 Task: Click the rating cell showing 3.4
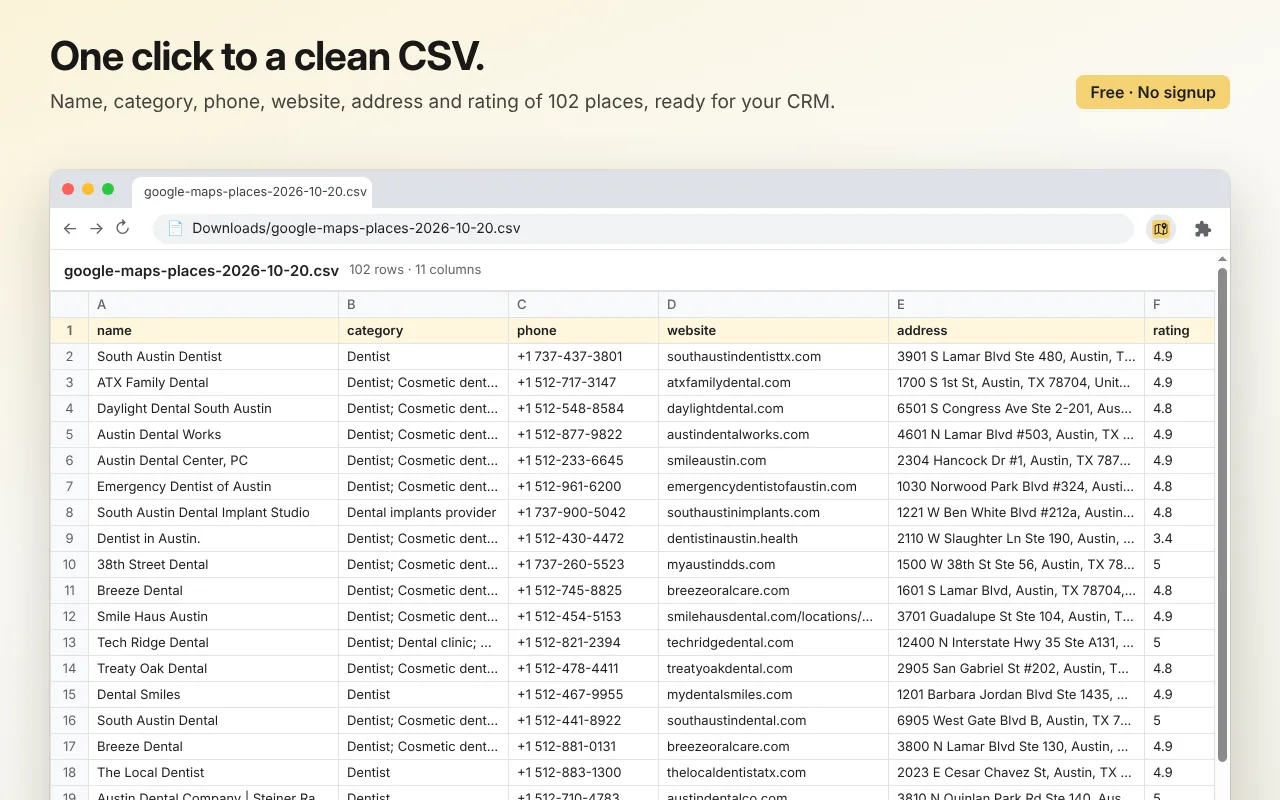[1180, 538]
